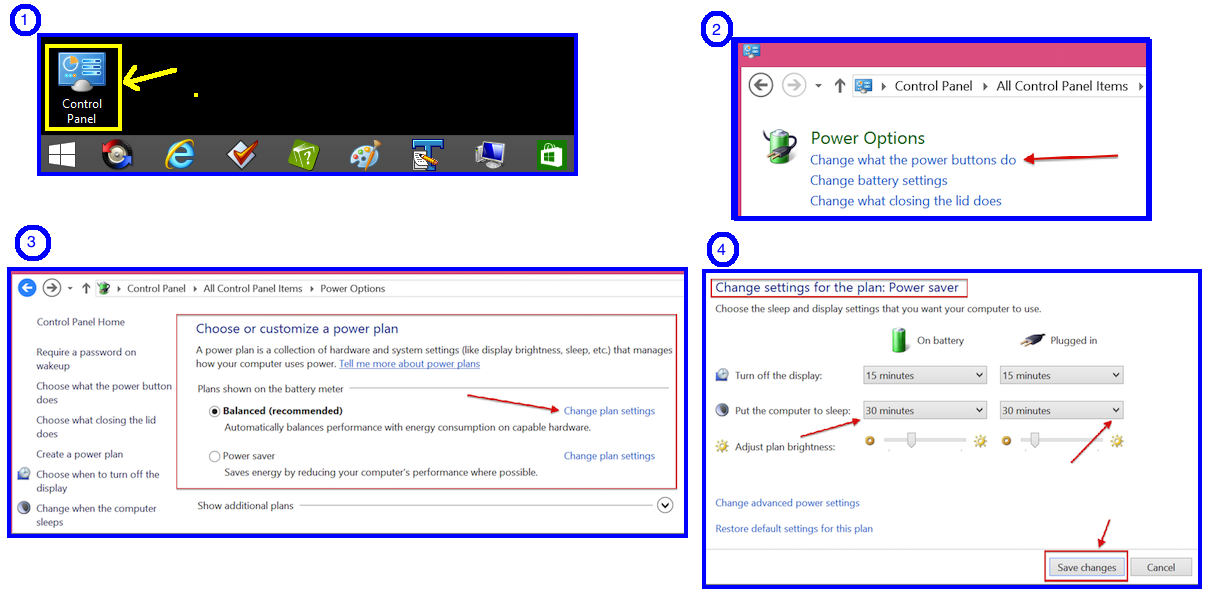Open Put the computer to sleep Plugged in dropdown
Image resolution: width=1209 pixels, height=596 pixels.
coord(1061,410)
